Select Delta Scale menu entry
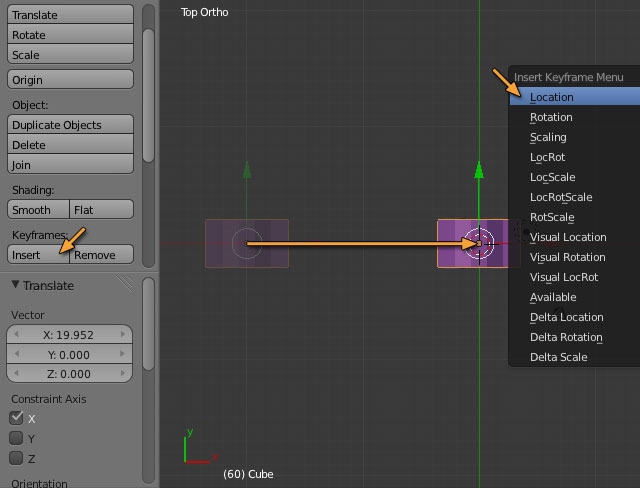 click(x=573, y=357)
